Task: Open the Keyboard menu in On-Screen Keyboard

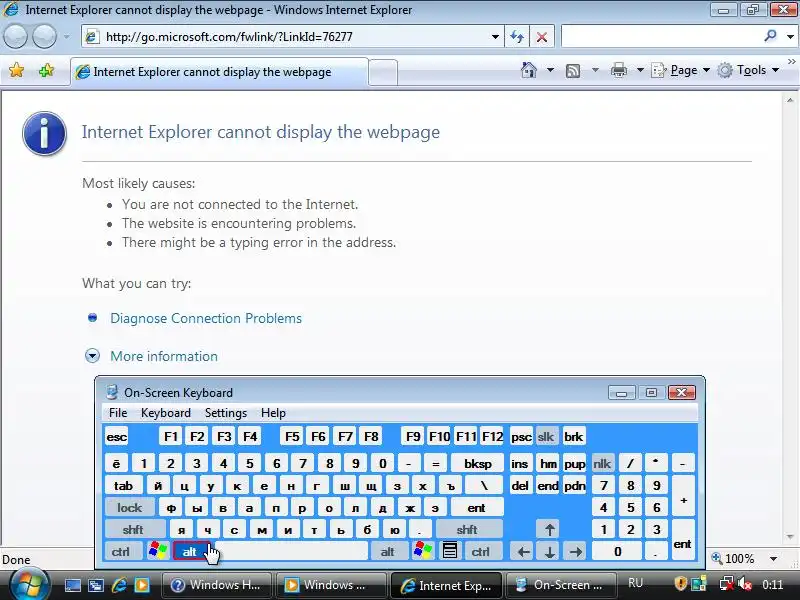Action: point(166,413)
